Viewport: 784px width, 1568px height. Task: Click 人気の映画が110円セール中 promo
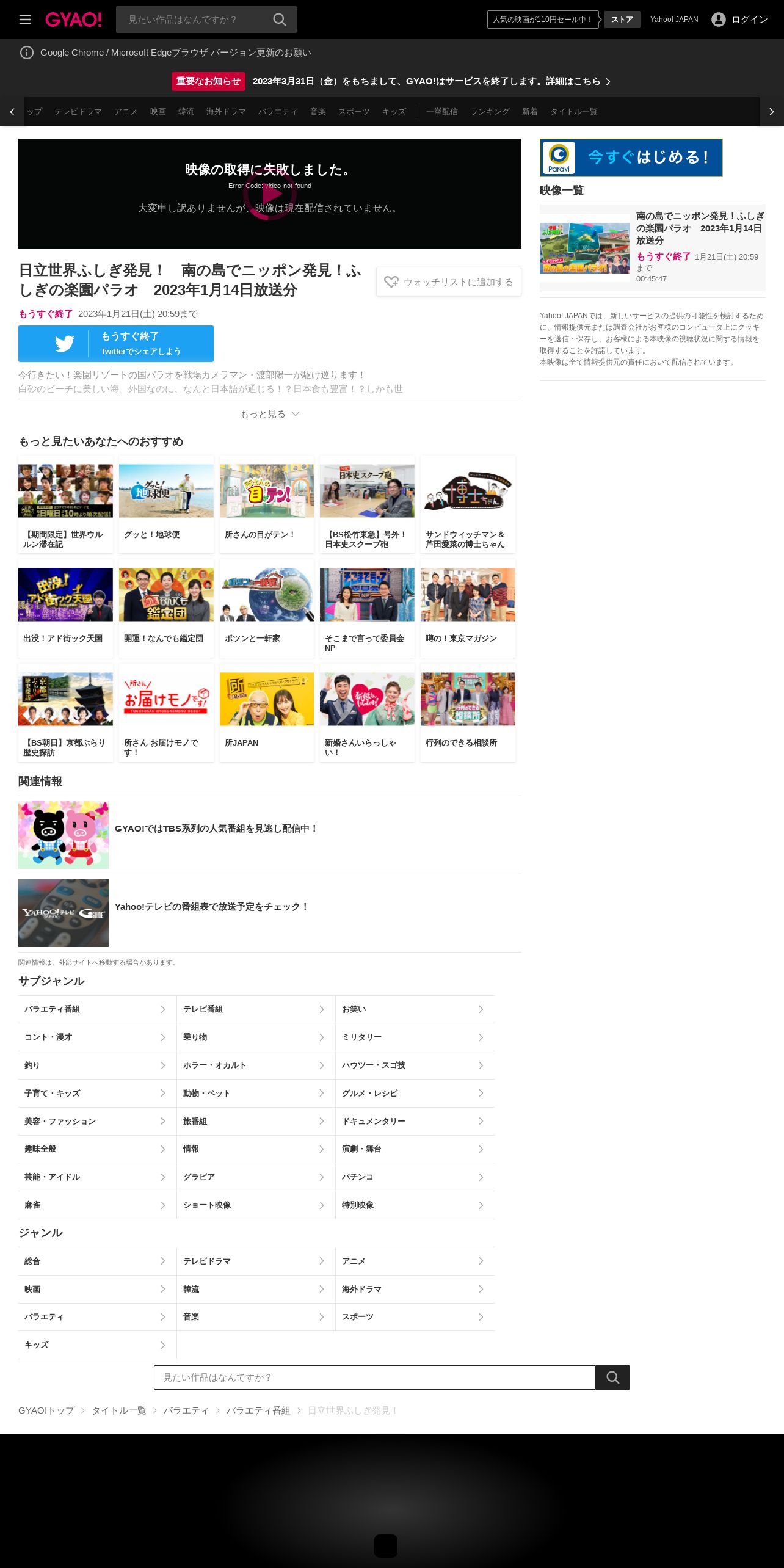click(543, 20)
